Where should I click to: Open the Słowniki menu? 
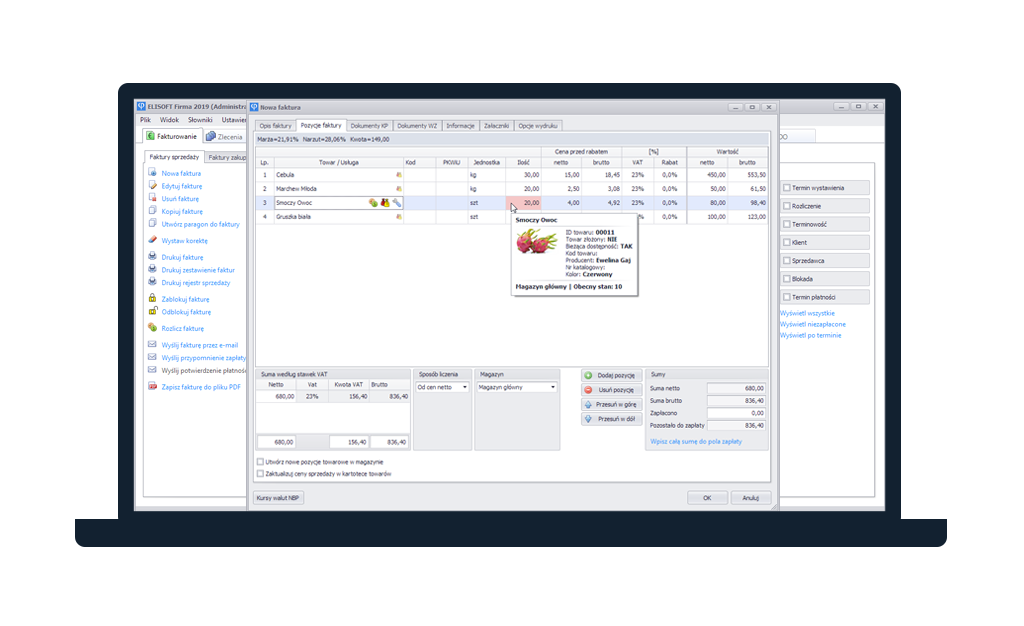[x=200, y=119]
